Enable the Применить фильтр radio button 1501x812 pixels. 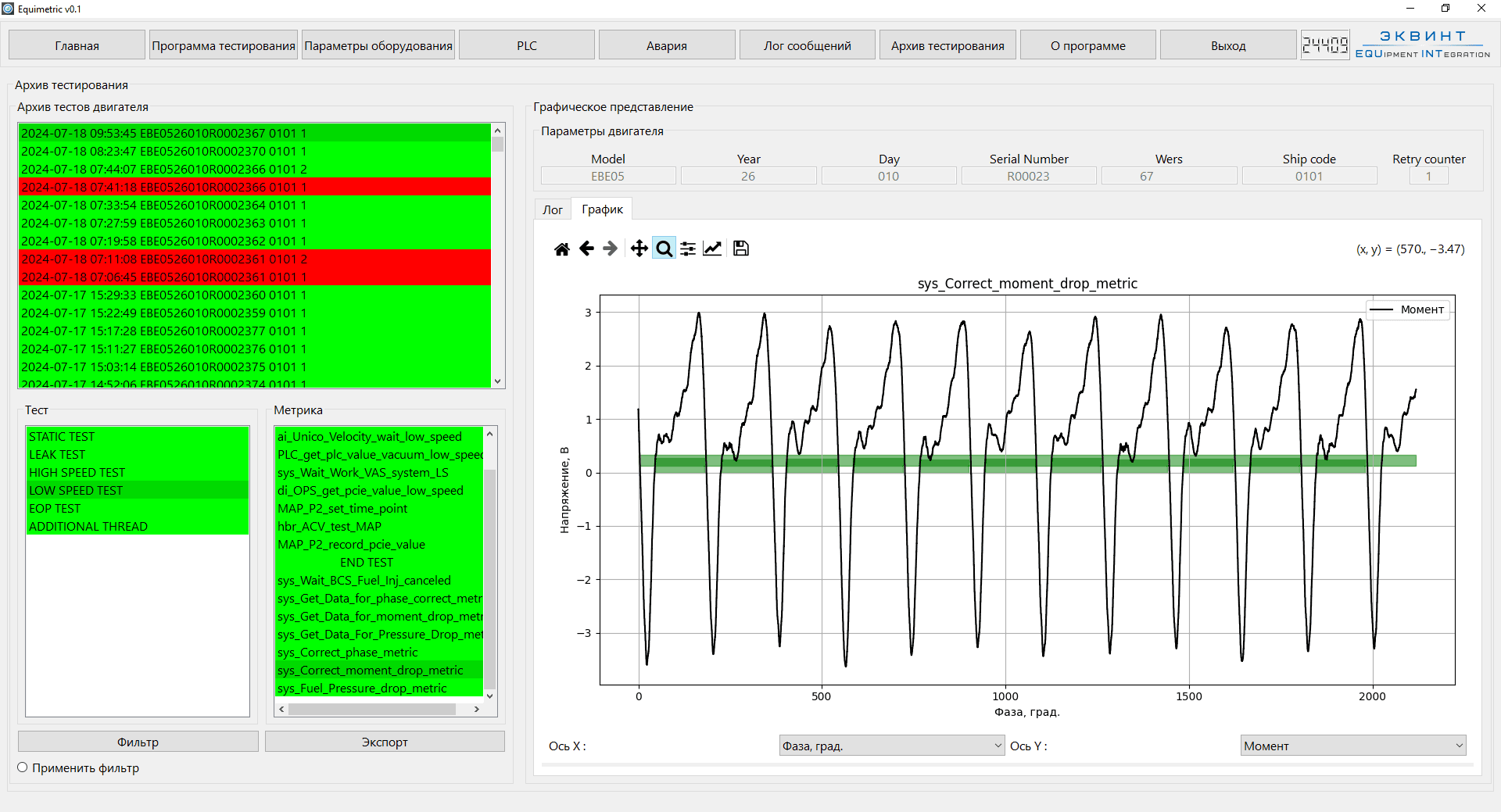point(23,767)
